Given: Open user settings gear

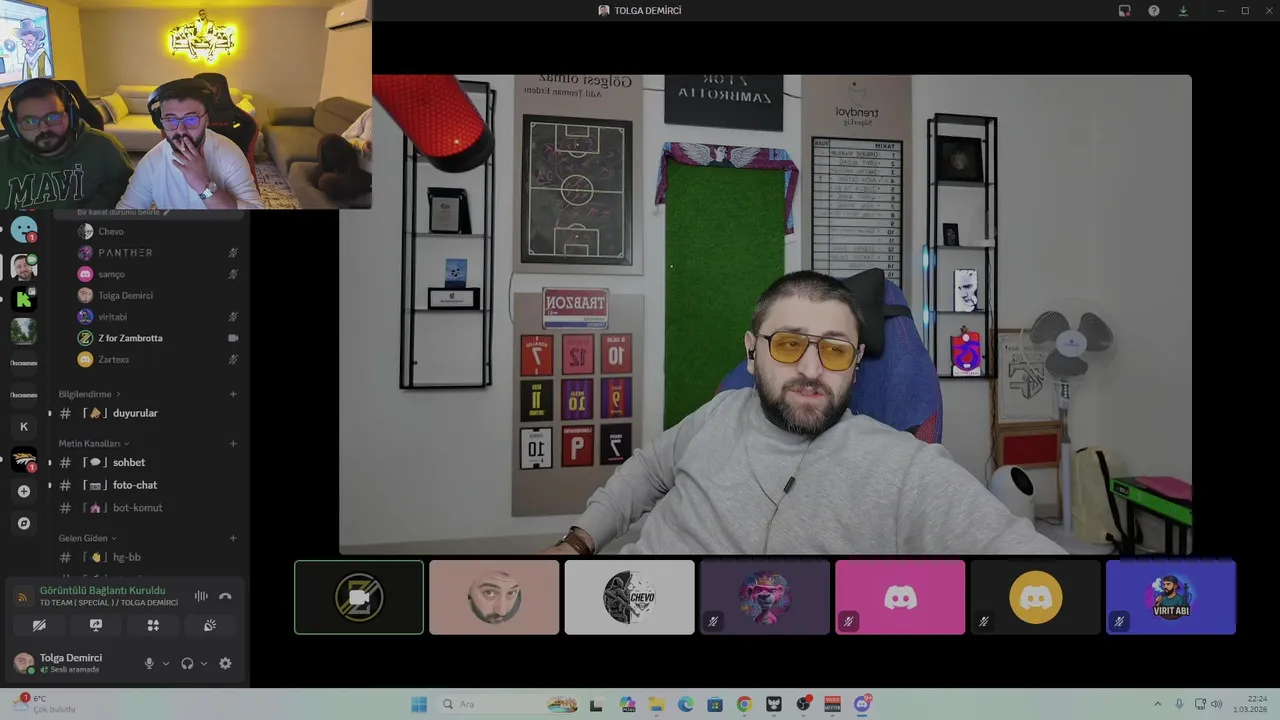Looking at the screenshot, I should 225,663.
